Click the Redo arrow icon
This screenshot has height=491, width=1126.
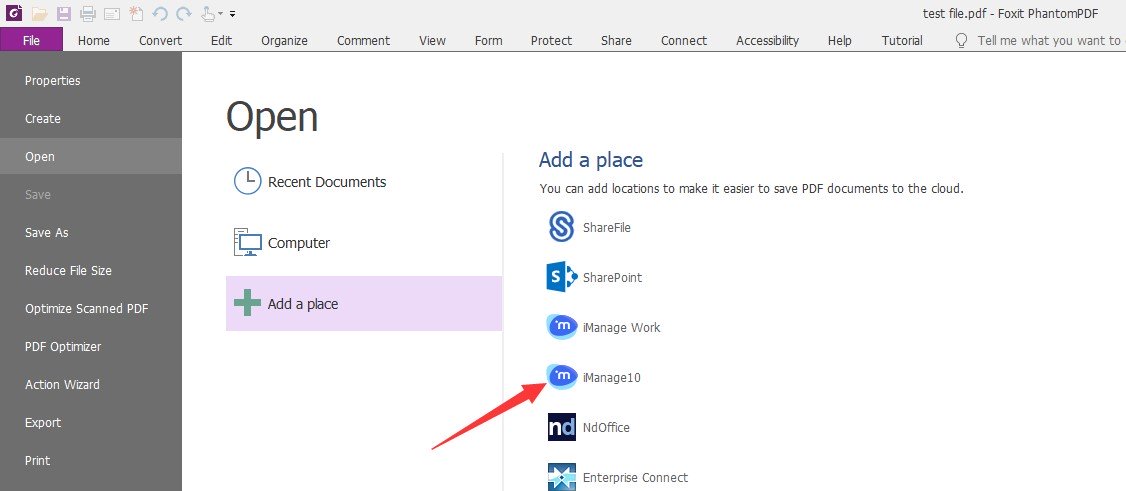tap(184, 13)
